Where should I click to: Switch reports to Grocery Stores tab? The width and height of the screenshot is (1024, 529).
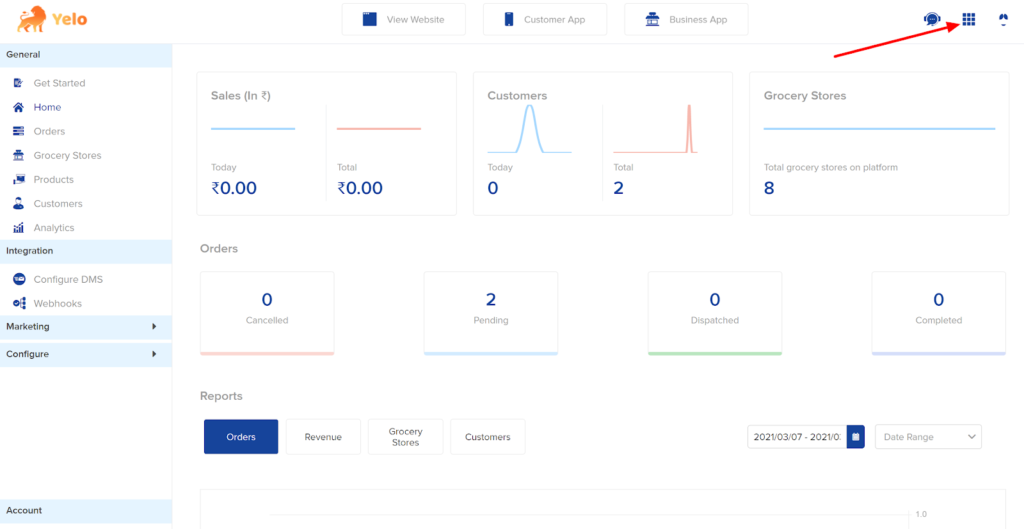pyautogui.click(x=406, y=437)
